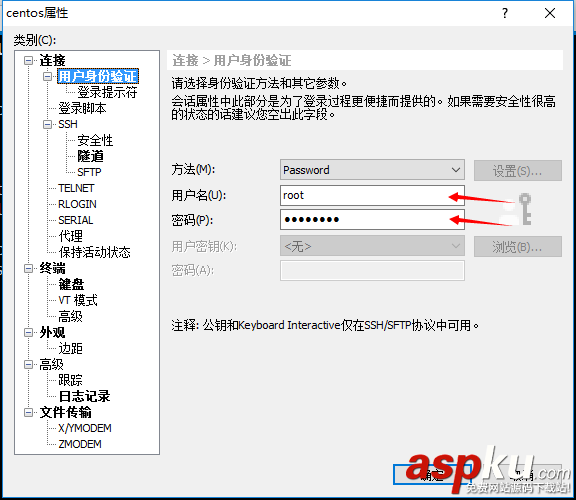576x500 pixels.
Task: Open 保持活动状态 settings
Action: click(x=94, y=252)
